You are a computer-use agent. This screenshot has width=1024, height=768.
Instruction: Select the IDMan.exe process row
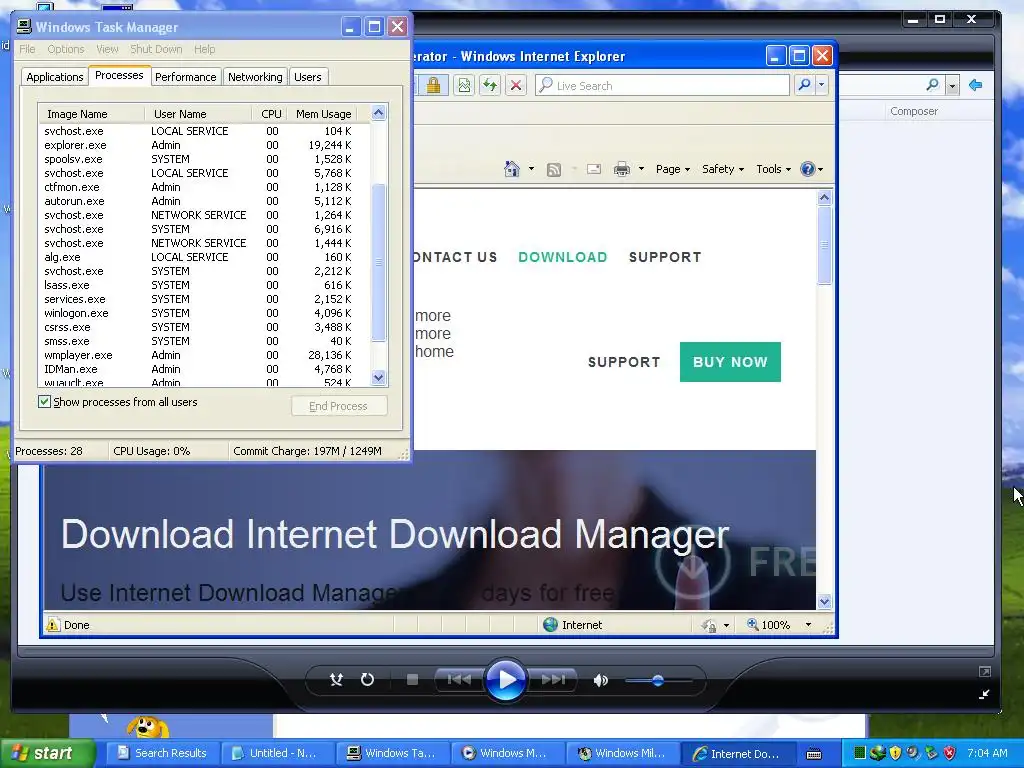204,369
